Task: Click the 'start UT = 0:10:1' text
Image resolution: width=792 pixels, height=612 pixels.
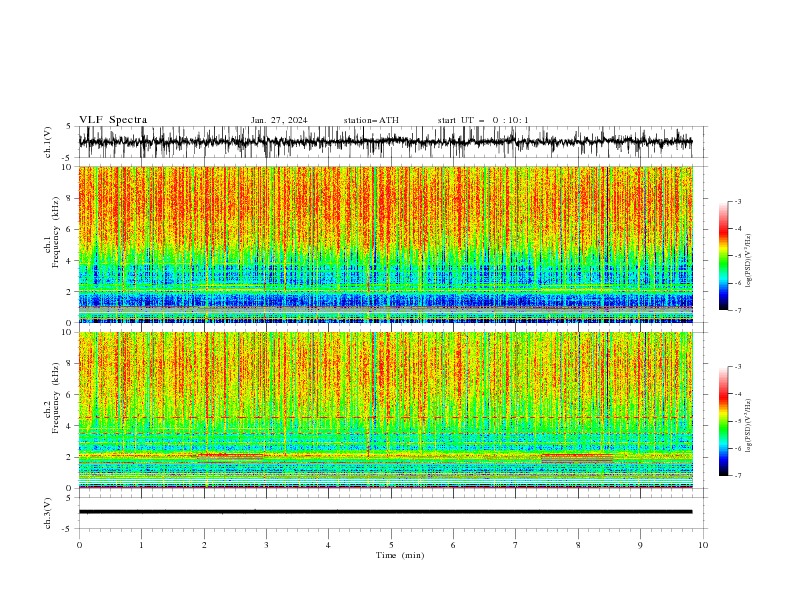Action: [483, 120]
